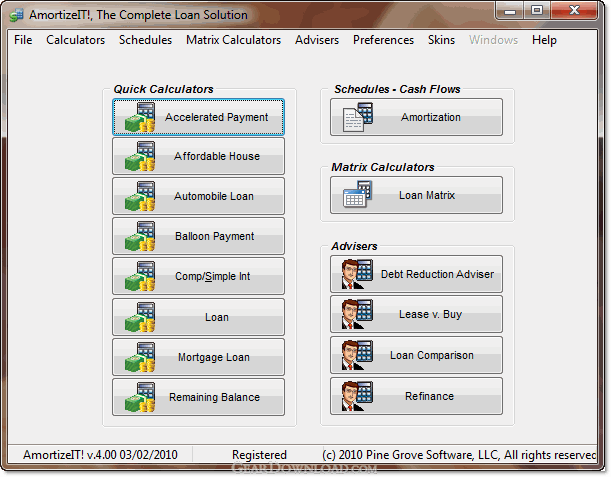Open the Comp/Simple Int calculator
The height and width of the screenshot is (477, 611).
click(198, 276)
